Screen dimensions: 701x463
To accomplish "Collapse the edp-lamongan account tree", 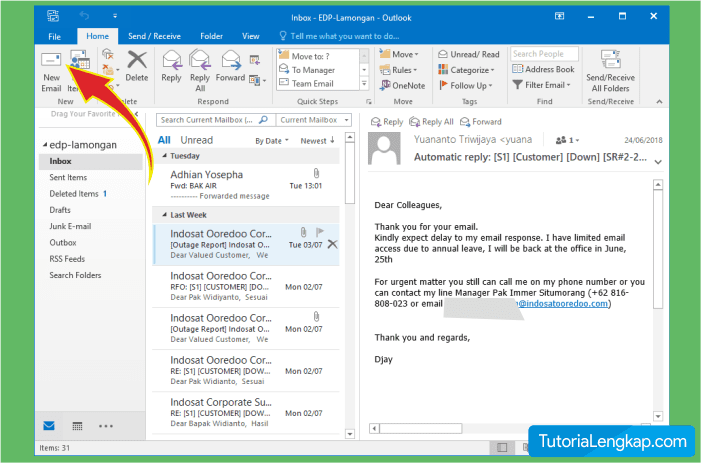I will pyautogui.click(x=45, y=145).
